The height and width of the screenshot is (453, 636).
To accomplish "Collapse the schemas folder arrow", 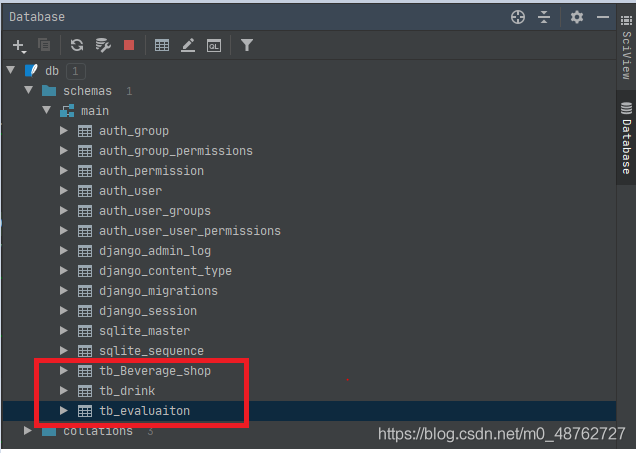I will (x=28, y=90).
